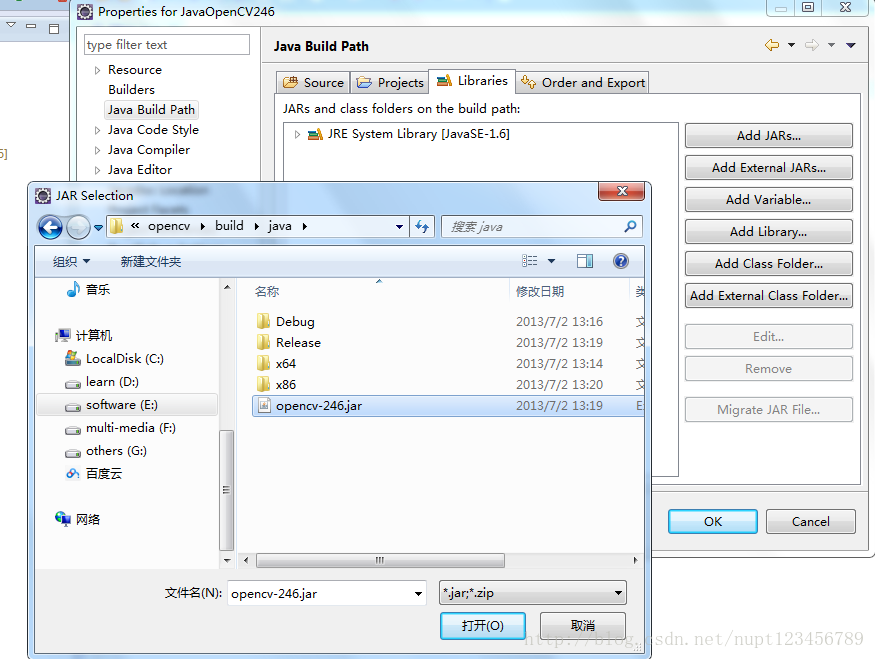The image size is (875, 659).
Task: Click the blue back arrow in JAR Selection
Action: [50, 227]
